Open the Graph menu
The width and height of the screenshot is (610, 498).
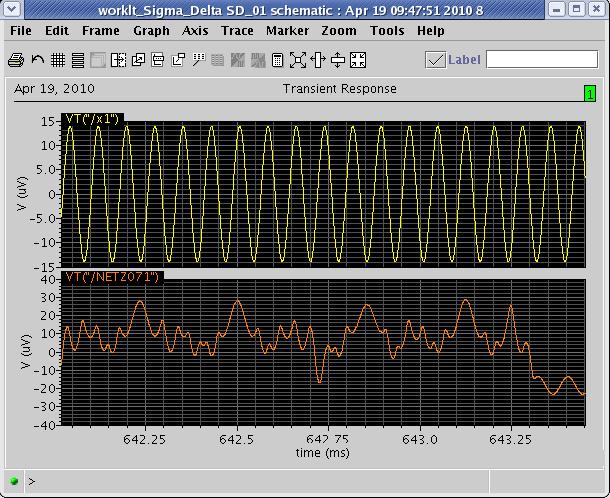tap(151, 31)
